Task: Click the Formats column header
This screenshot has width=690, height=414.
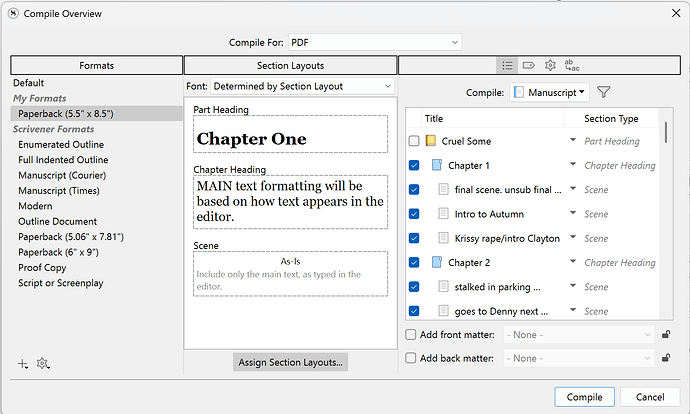Action: tap(96, 65)
